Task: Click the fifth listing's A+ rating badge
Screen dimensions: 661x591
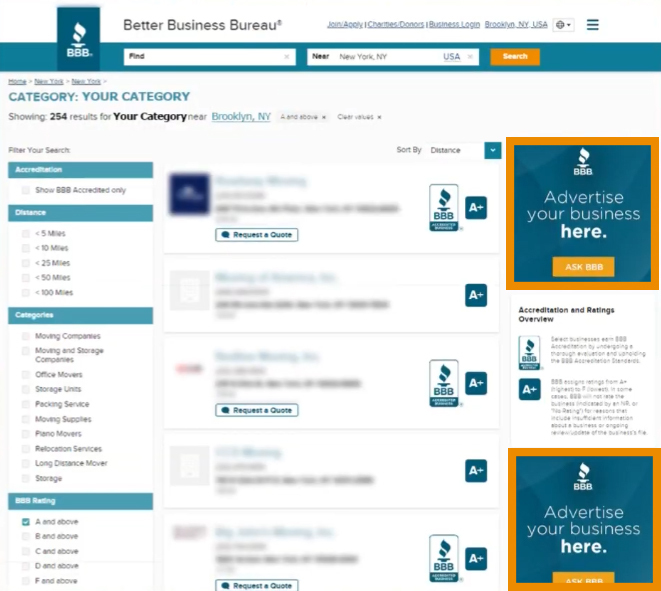Action: 476,559
